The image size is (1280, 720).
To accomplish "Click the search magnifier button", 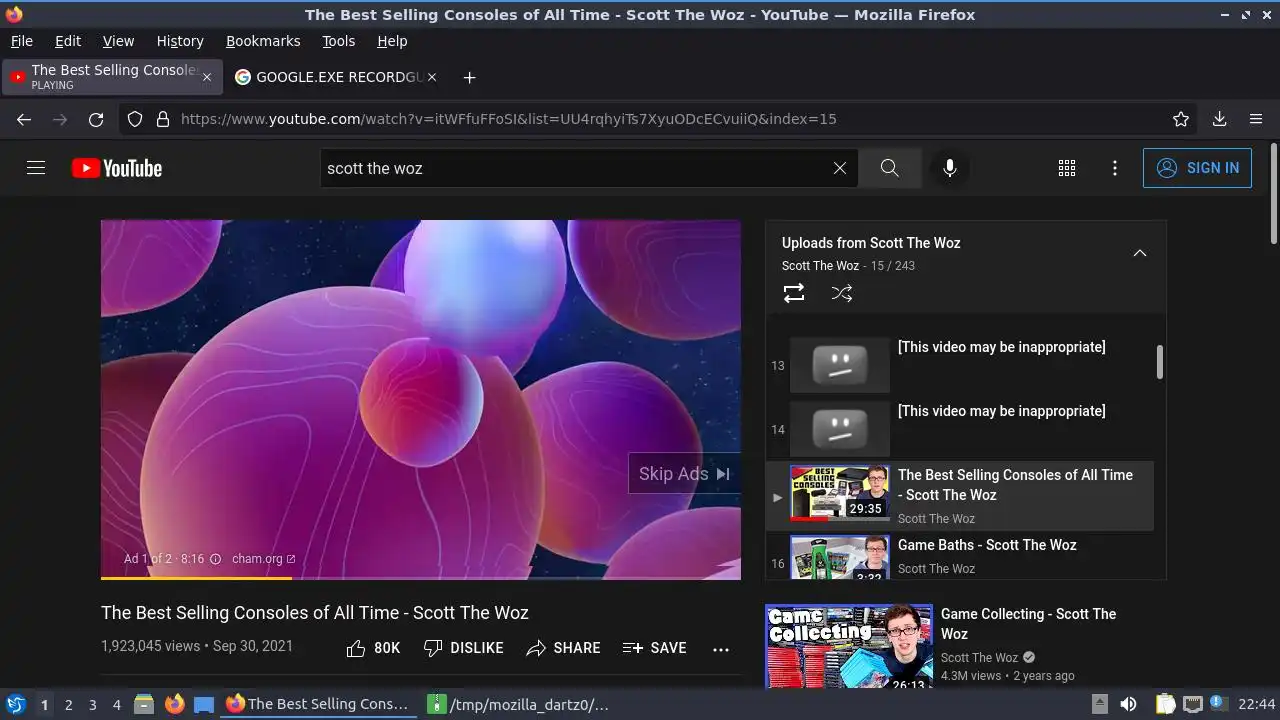I will pyautogui.click(x=890, y=168).
